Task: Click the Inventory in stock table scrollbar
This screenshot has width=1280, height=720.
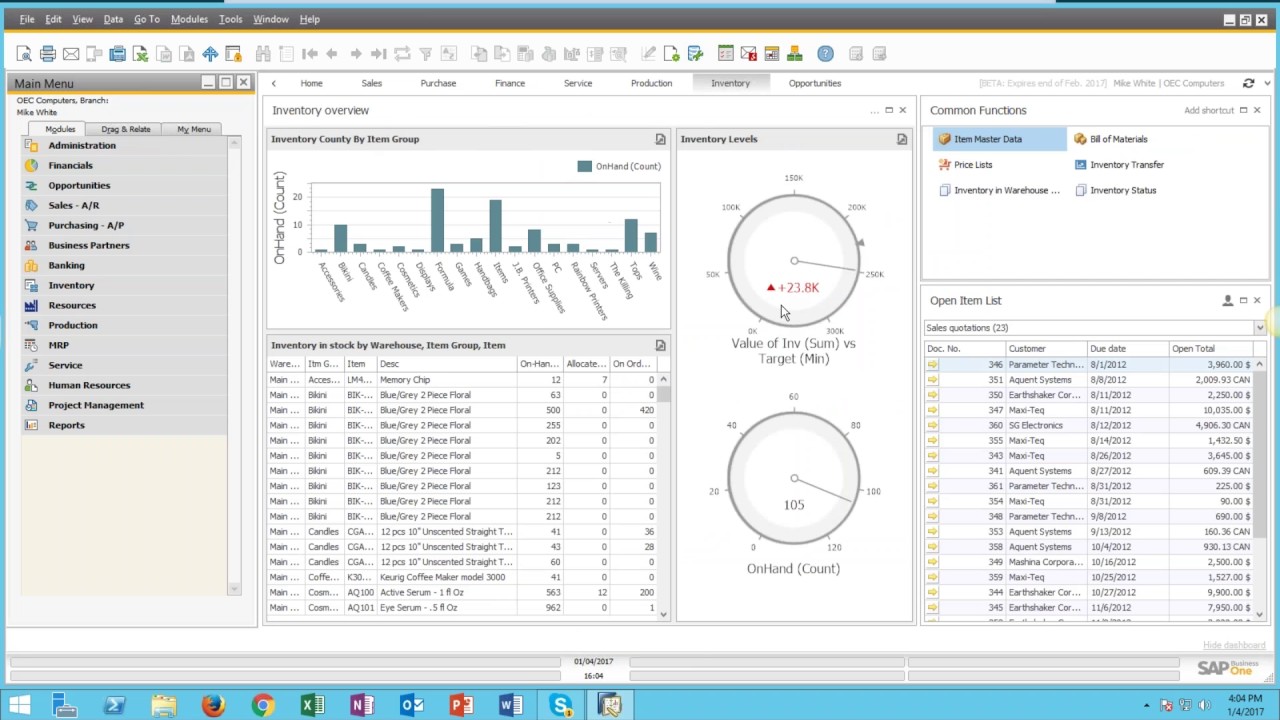Action: pos(663,495)
